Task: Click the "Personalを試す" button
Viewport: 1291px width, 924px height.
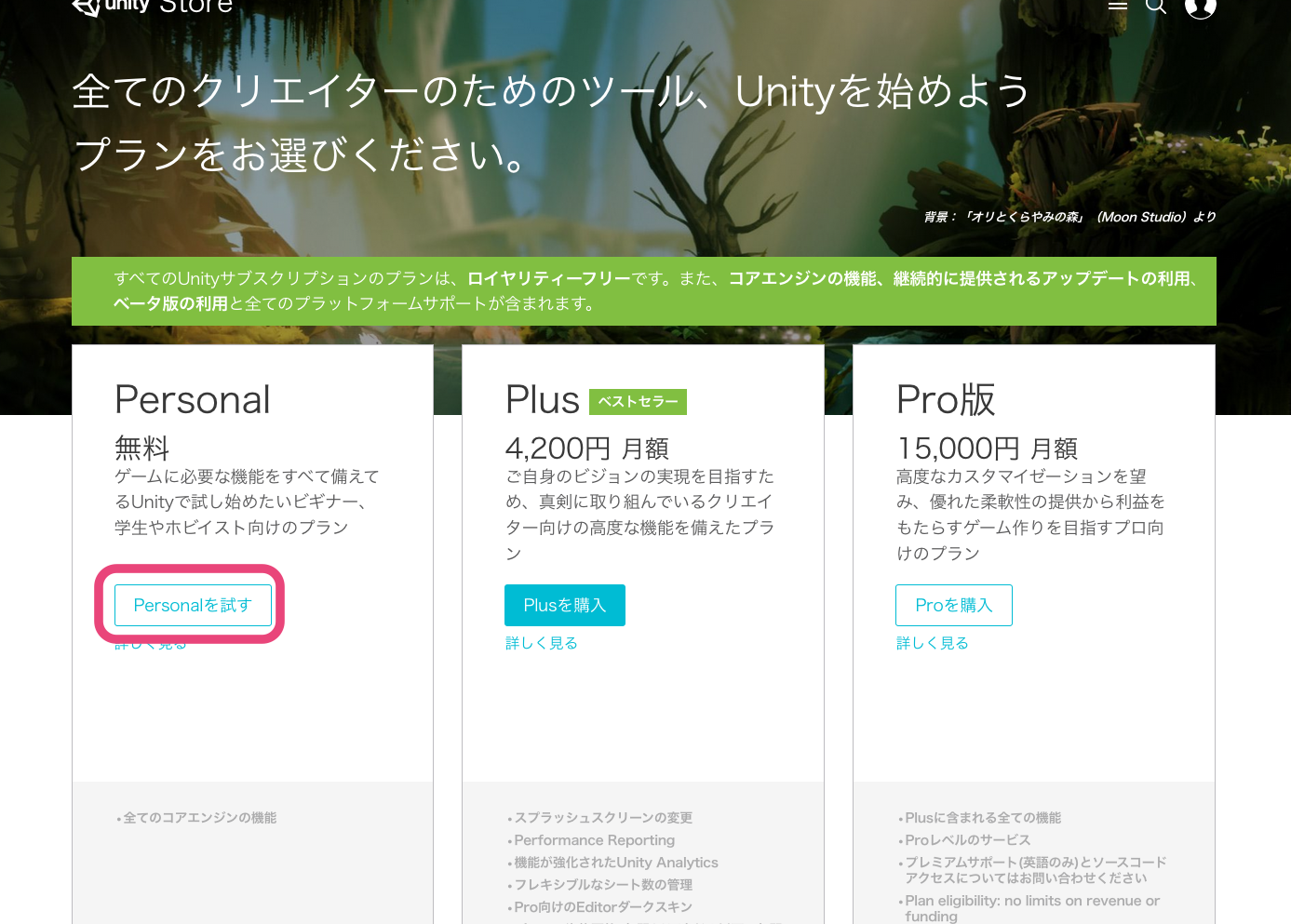Action: 193,605
